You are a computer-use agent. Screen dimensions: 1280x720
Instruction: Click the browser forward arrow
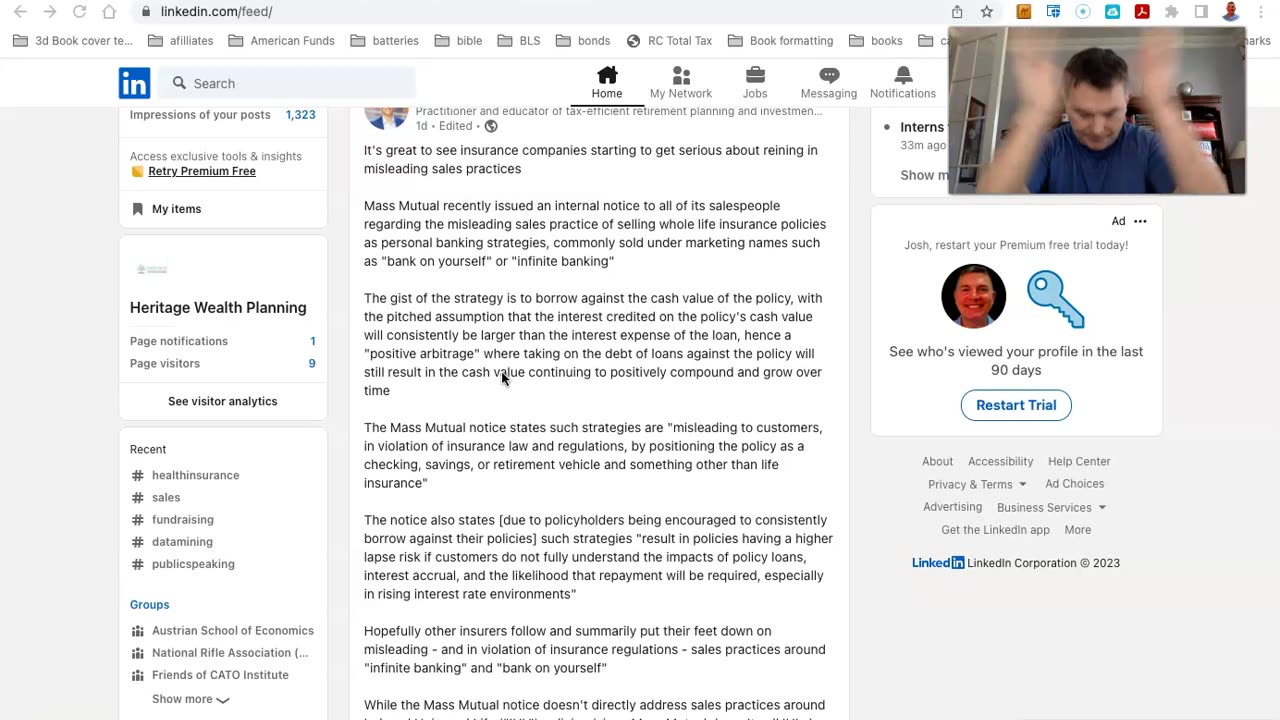click(50, 12)
